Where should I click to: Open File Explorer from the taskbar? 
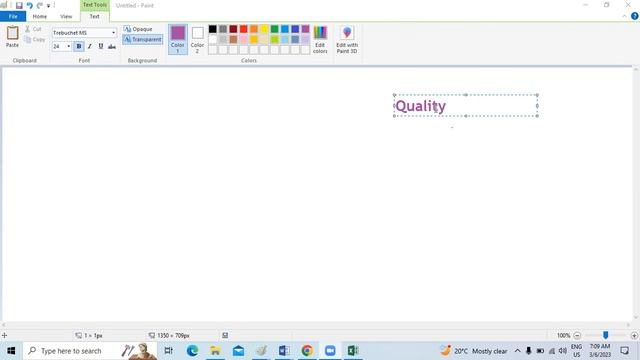point(215,351)
